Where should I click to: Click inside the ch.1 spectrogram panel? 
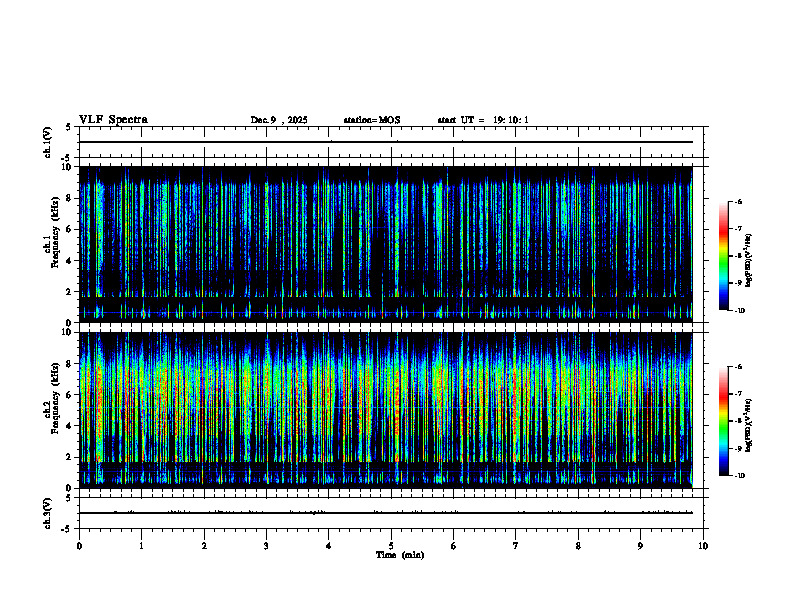pos(386,244)
